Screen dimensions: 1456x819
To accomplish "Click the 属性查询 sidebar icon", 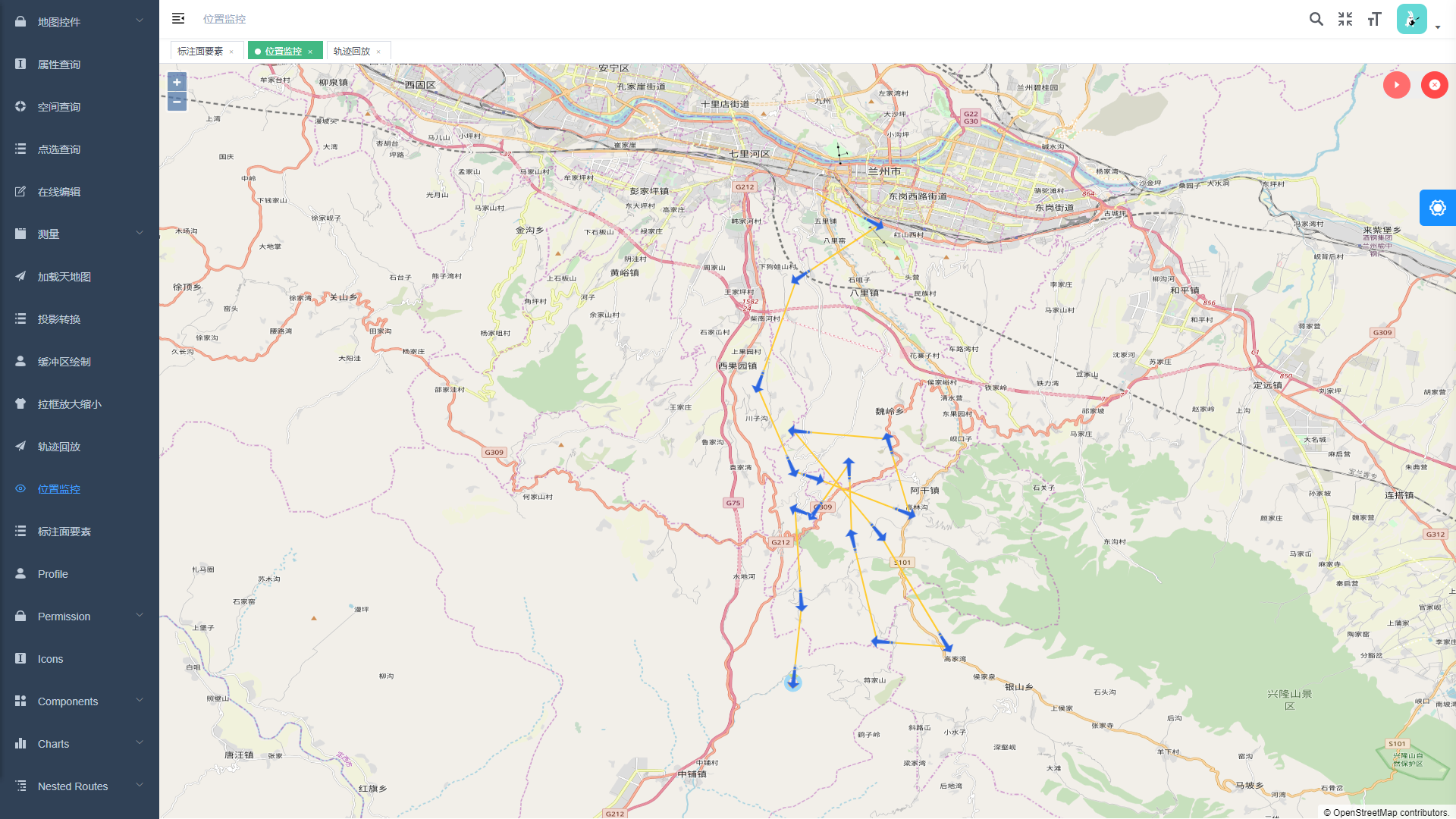I will coord(20,64).
